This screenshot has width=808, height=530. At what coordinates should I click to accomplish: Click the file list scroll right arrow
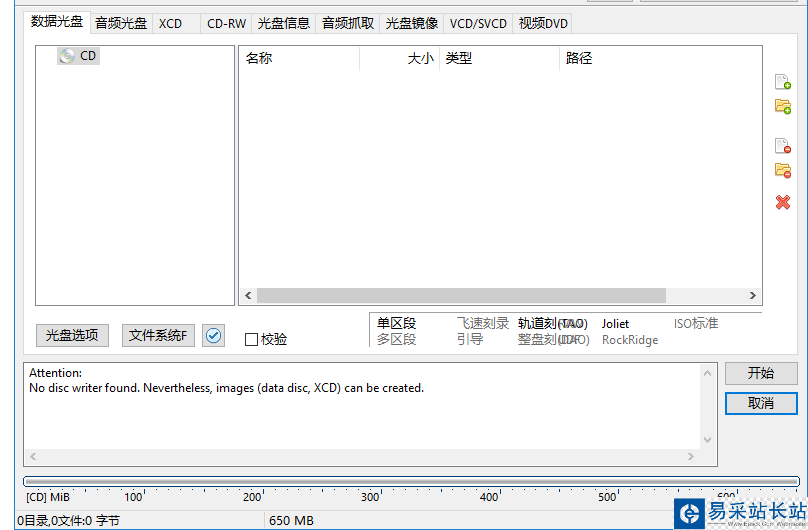753,296
